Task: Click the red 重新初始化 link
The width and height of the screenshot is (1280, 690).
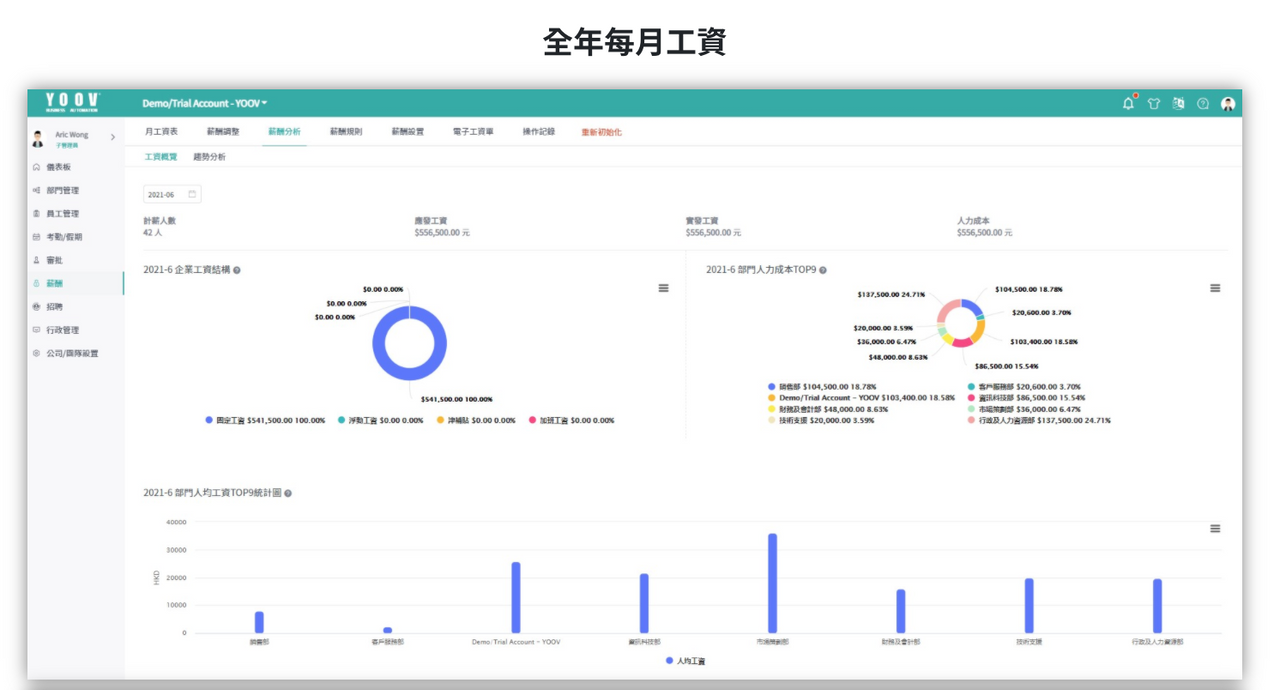Action: (601, 132)
